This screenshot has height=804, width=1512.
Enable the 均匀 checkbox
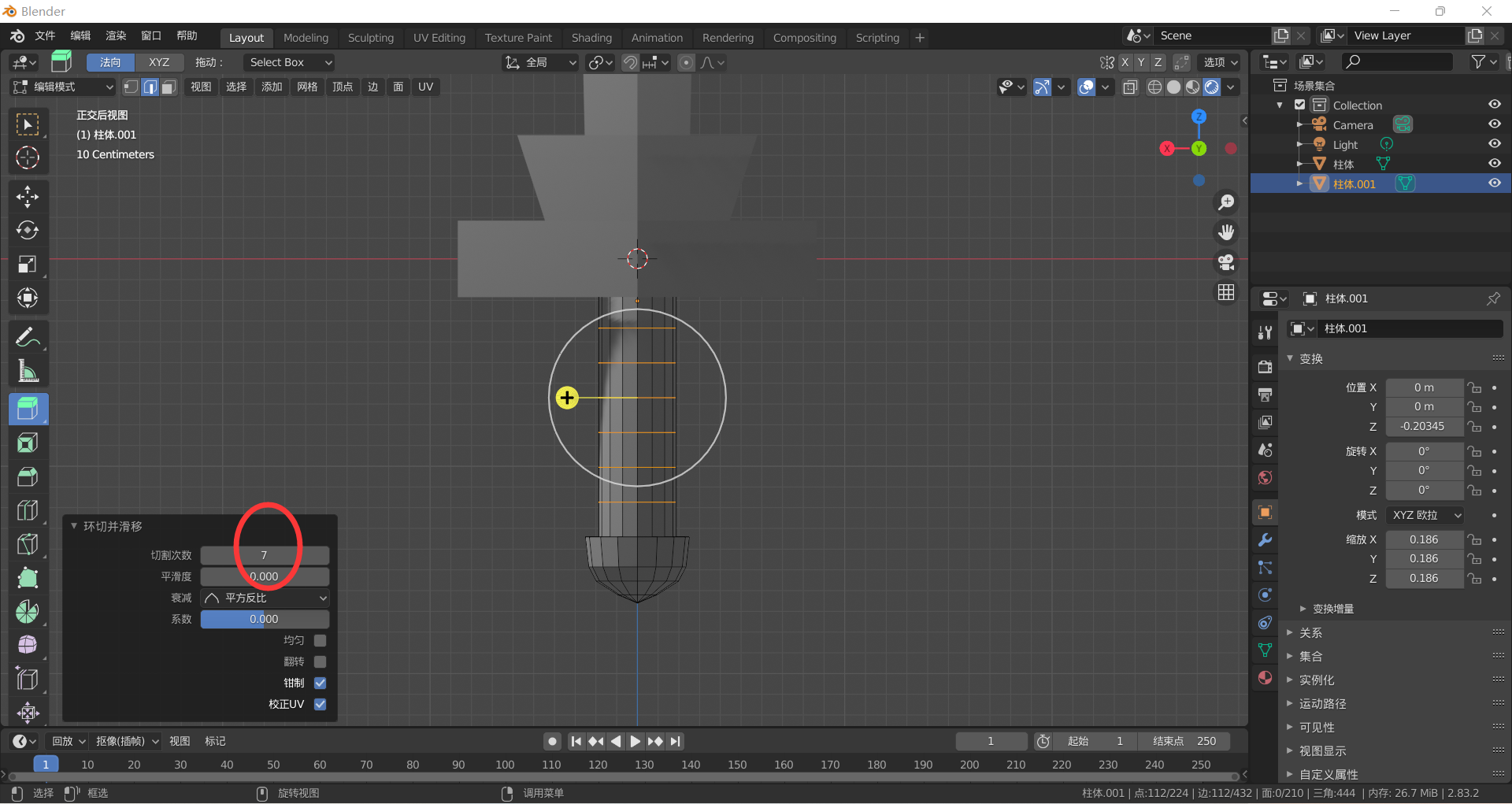click(x=320, y=640)
